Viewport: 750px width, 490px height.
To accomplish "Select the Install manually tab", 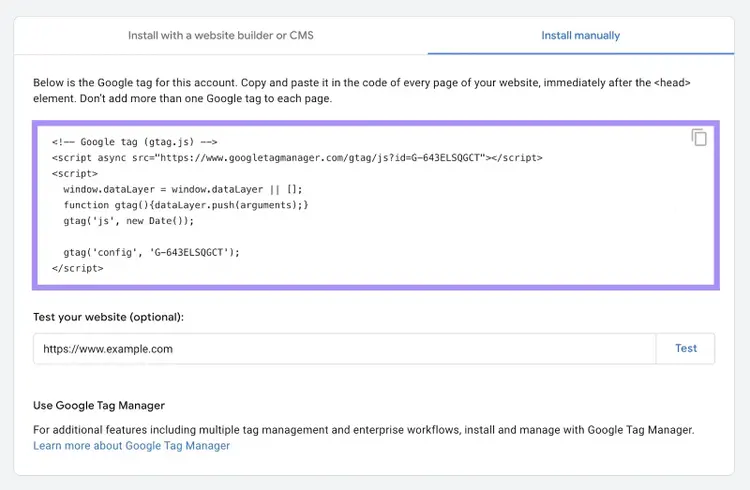I will [580, 35].
